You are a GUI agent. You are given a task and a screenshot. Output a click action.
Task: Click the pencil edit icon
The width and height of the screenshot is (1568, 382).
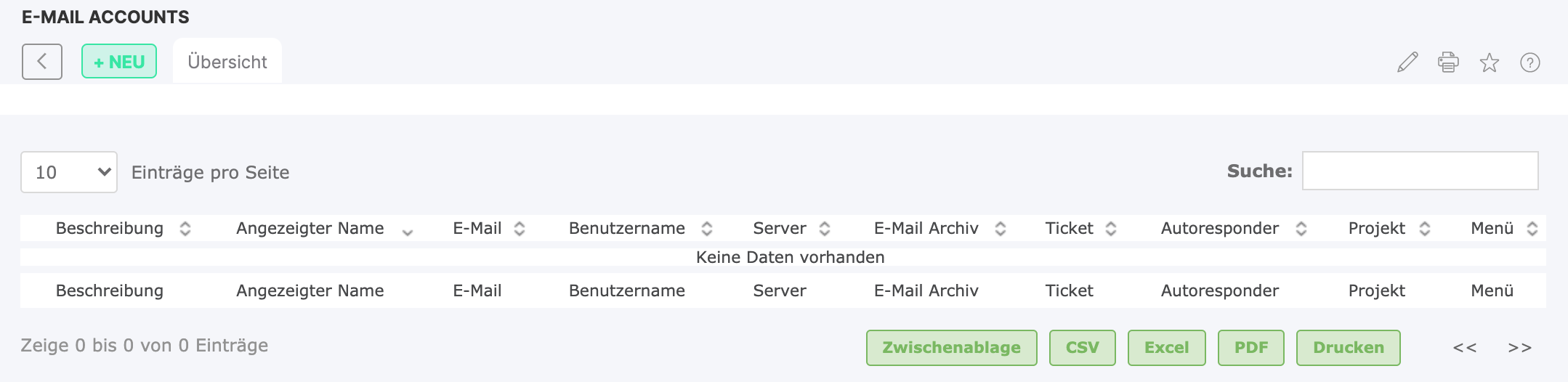[1407, 62]
